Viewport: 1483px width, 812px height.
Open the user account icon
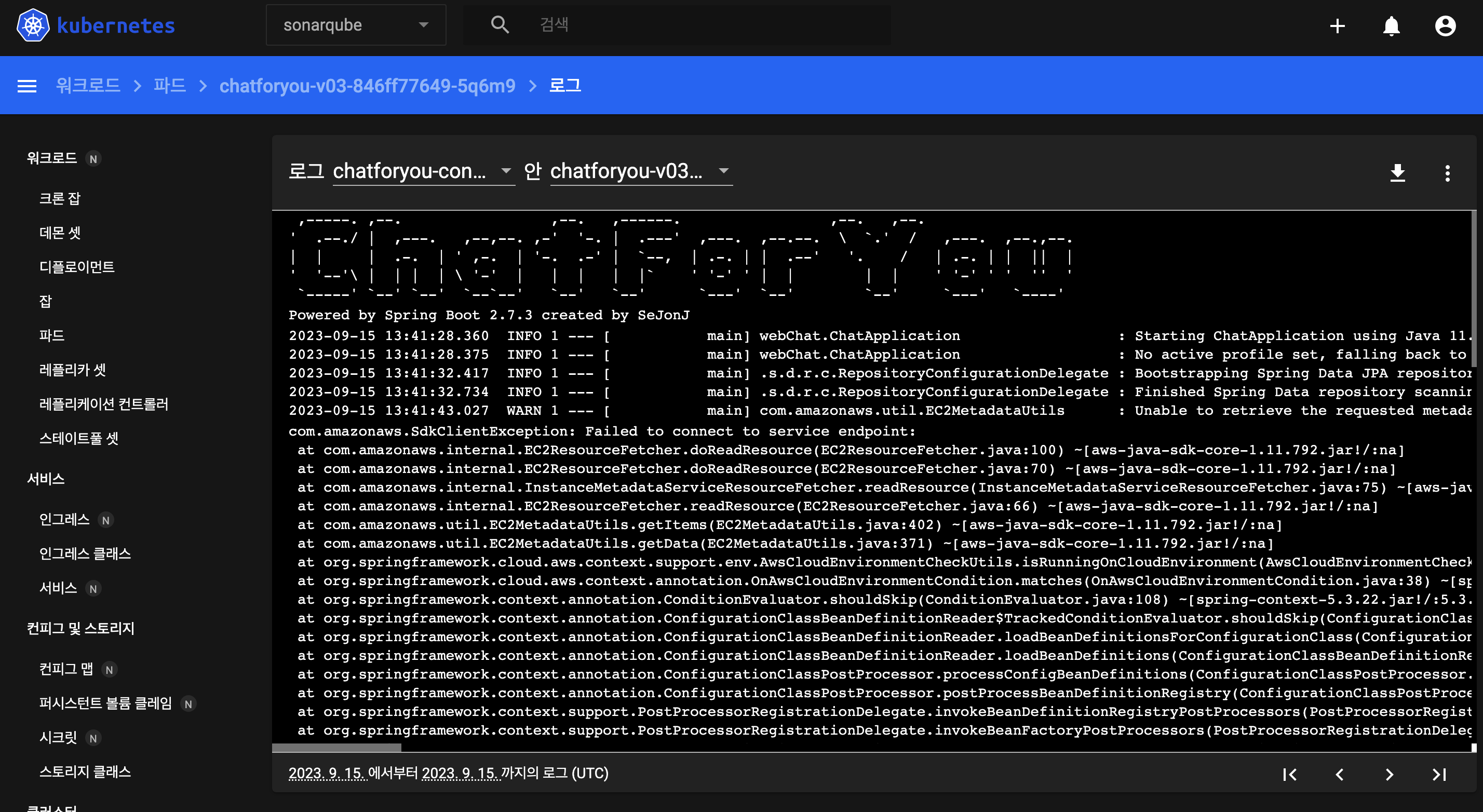(x=1445, y=26)
